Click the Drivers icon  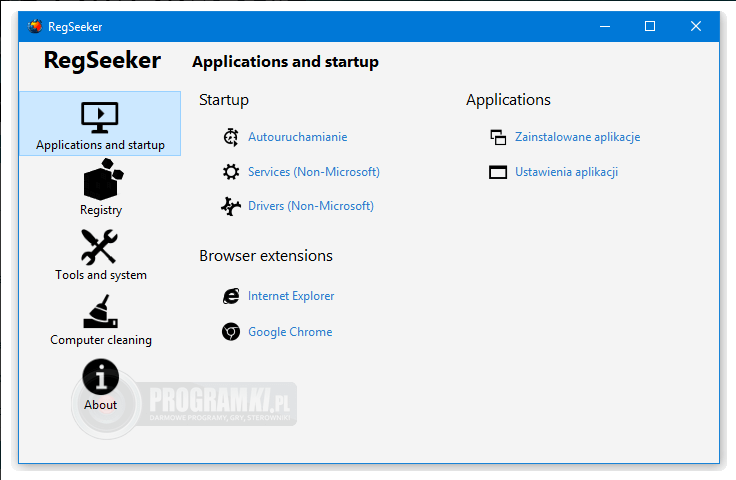coord(230,206)
